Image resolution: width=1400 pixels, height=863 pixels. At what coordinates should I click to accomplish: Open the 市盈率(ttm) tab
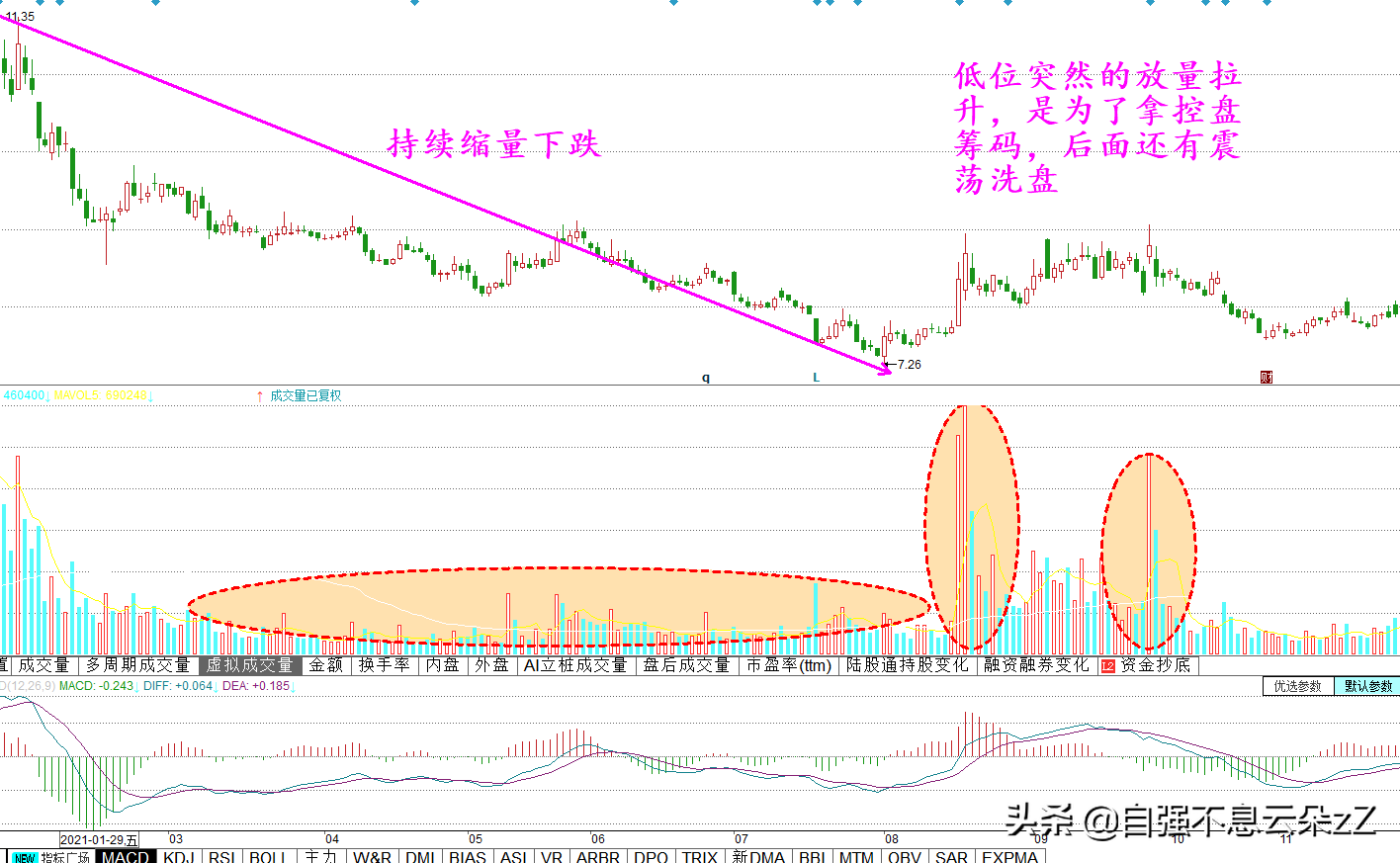tap(789, 665)
